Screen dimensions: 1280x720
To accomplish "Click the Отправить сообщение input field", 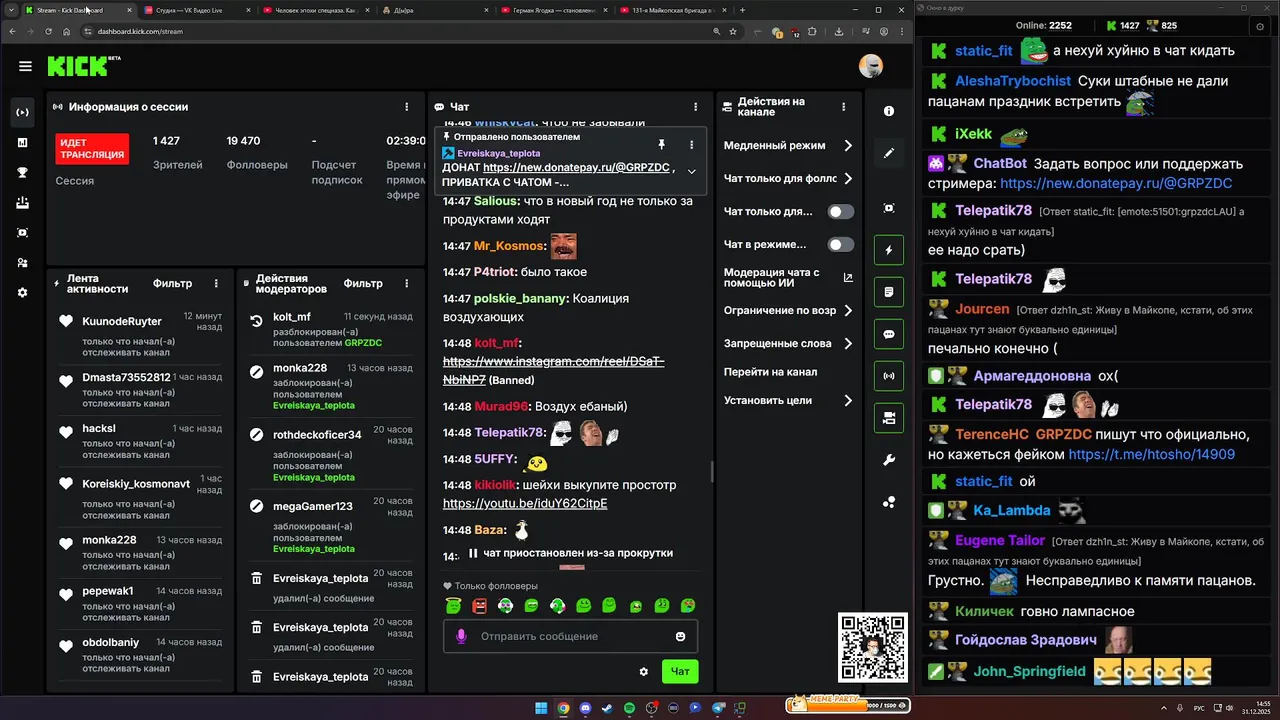I will [570, 636].
